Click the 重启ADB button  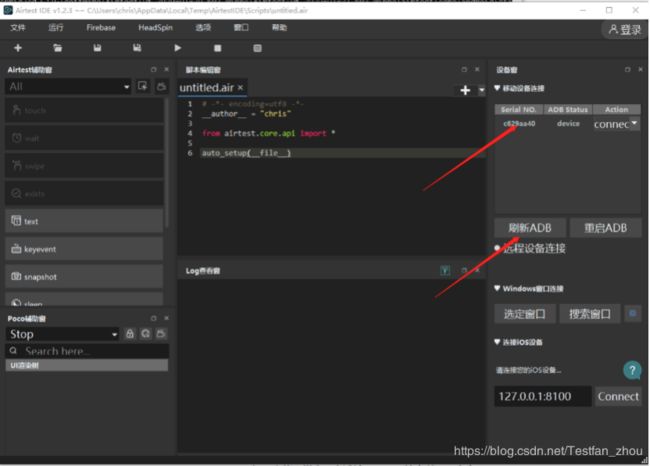click(605, 228)
